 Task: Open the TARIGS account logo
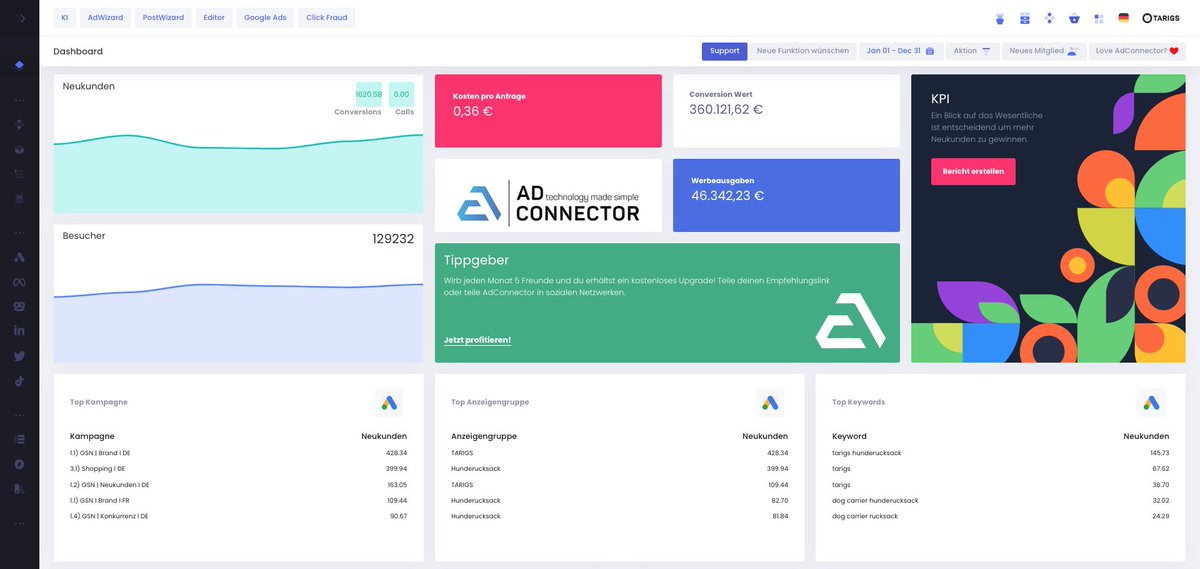point(1161,18)
